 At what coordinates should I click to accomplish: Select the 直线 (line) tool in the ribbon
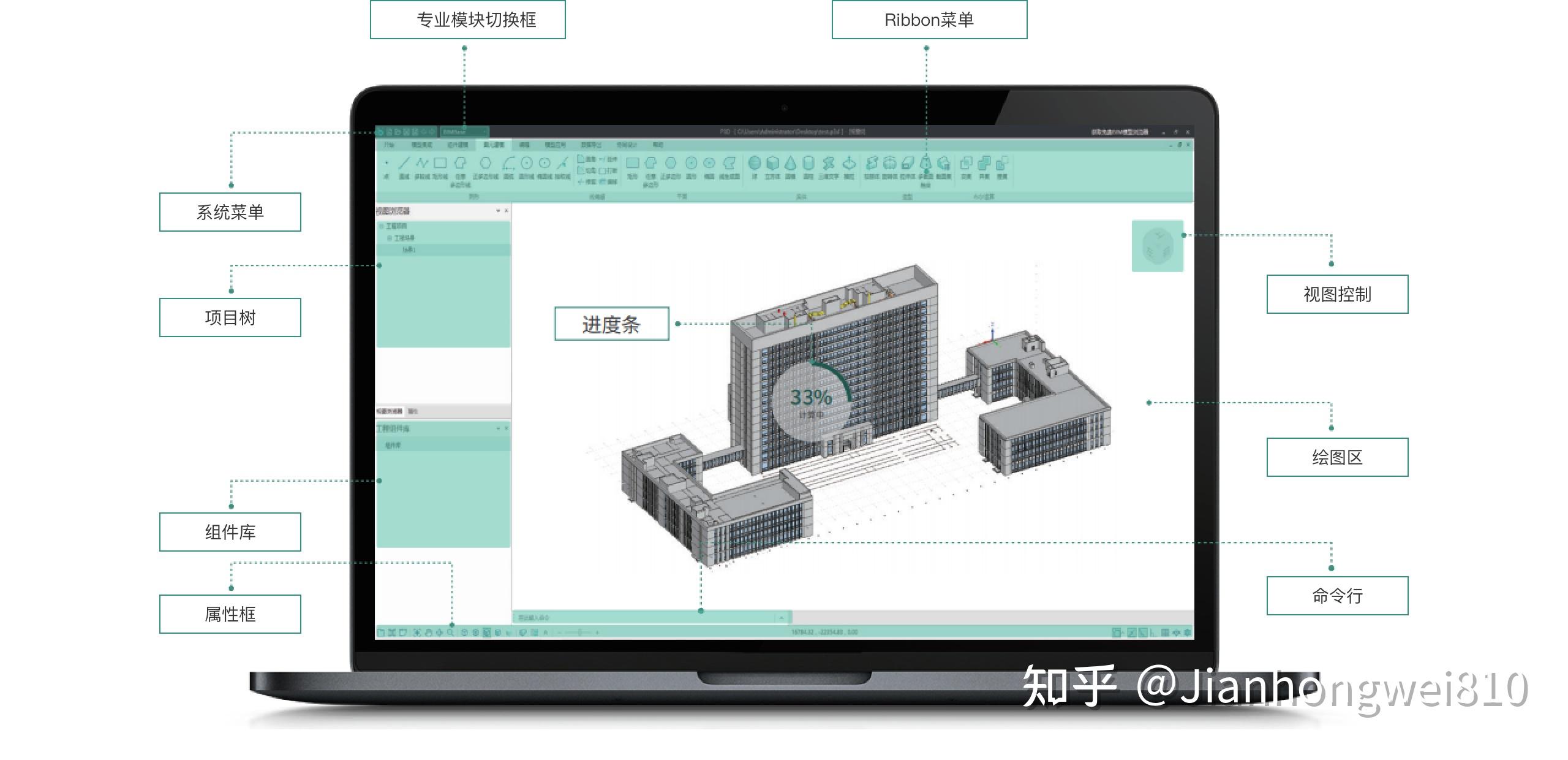click(x=404, y=164)
